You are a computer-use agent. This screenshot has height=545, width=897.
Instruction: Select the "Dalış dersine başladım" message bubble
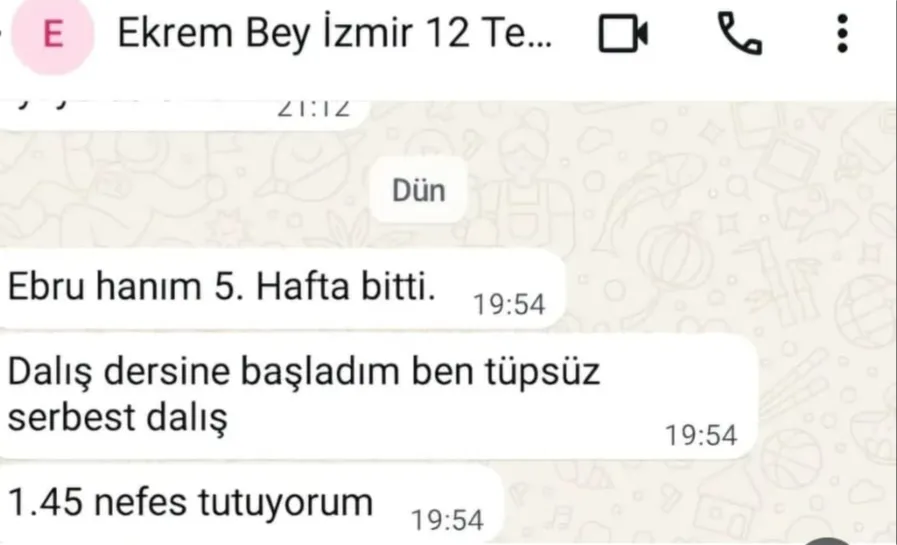pyautogui.click(x=378, y=396)
